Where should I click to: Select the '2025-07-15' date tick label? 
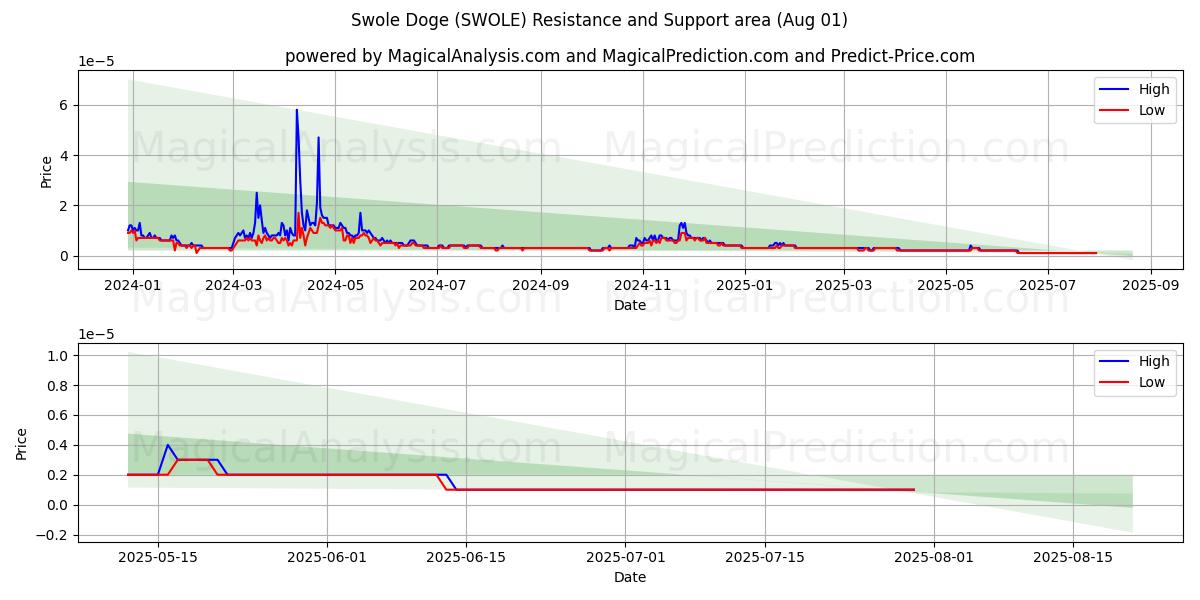point(765,557)
